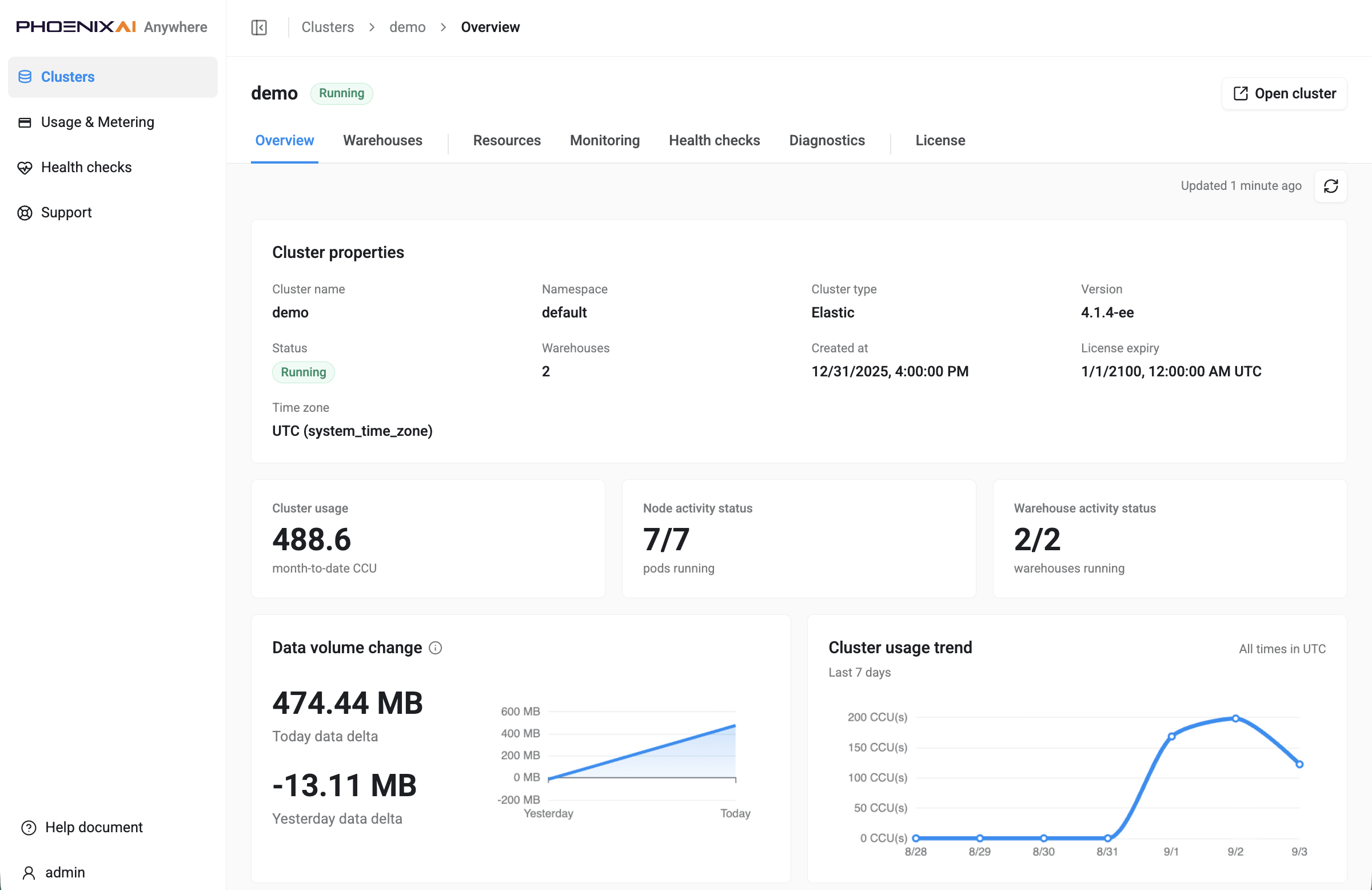The width and height of the screenshot is (1372, 890).
Task: Open Usage & Metering page
Action: (x=113, y=122)
